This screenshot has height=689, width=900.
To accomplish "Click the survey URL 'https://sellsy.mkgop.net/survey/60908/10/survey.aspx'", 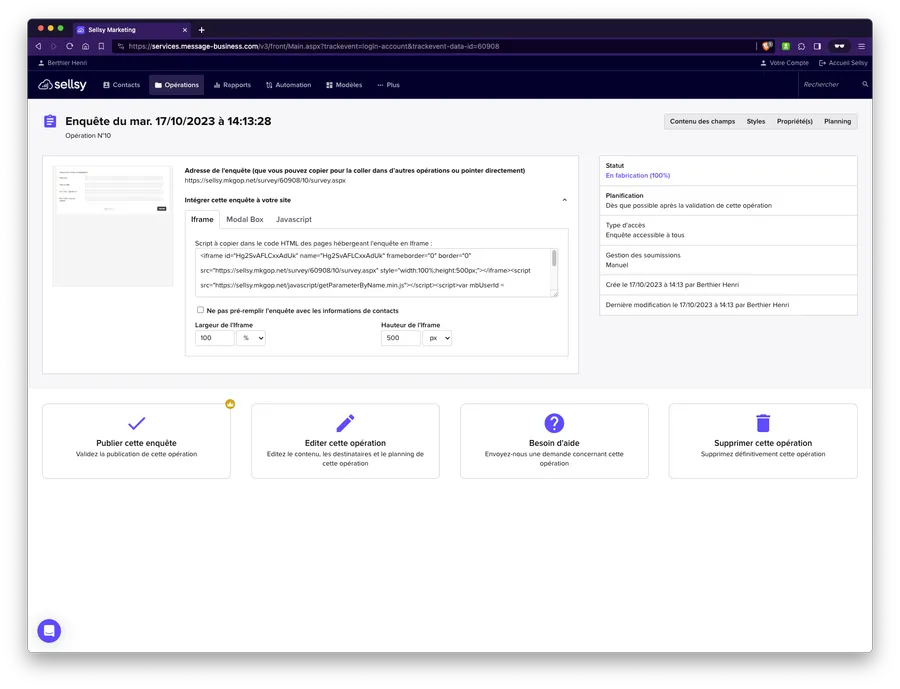I will (265, 180).
